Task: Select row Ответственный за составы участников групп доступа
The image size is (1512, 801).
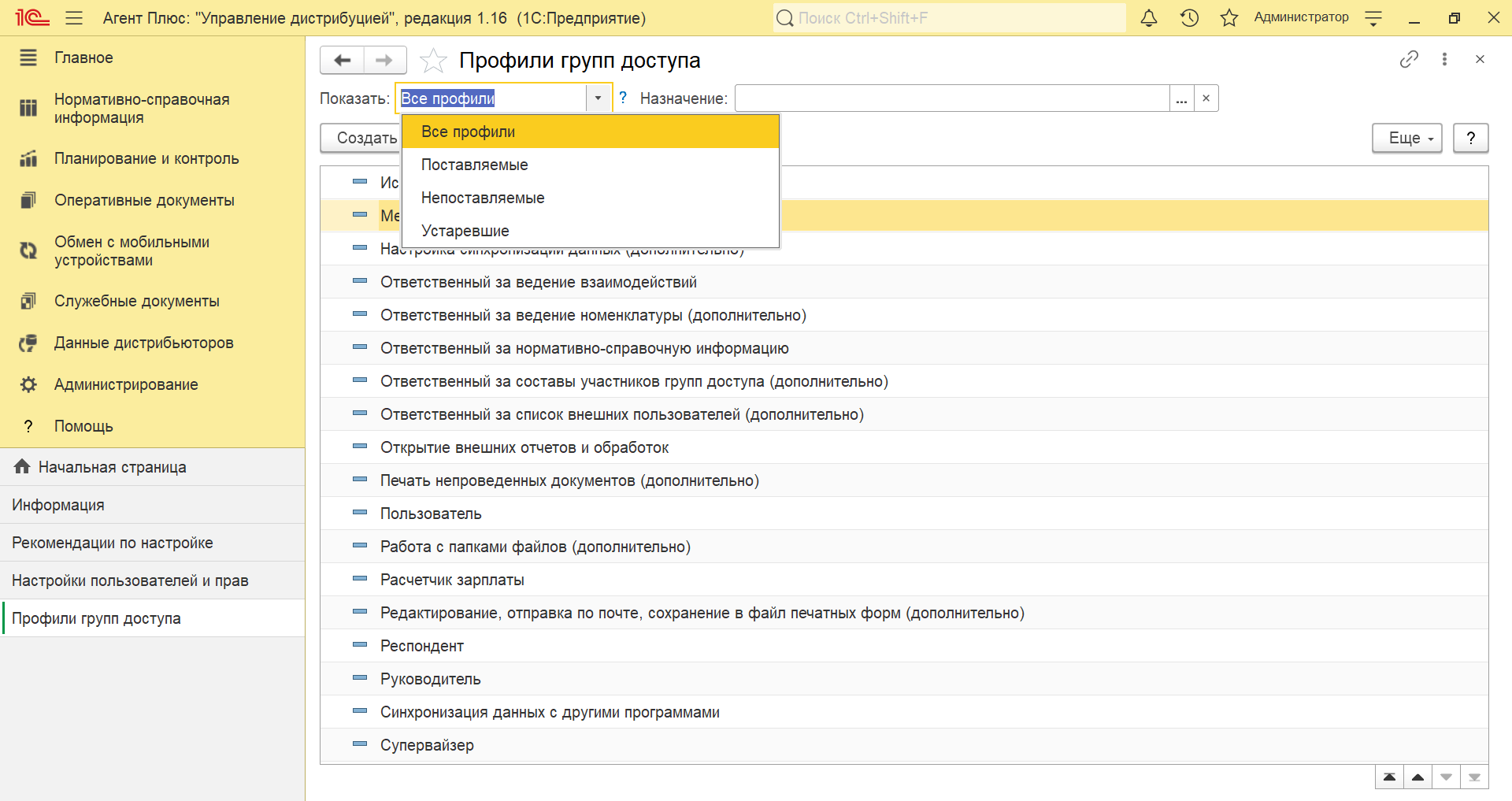Action: click(904, 381)
